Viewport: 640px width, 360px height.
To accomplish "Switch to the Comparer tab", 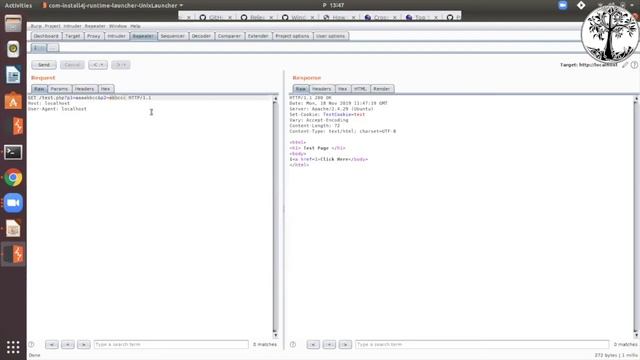I will 229,36.
